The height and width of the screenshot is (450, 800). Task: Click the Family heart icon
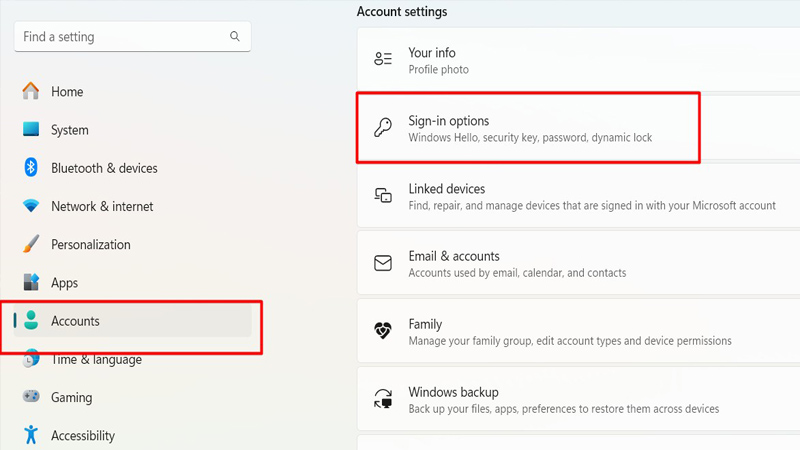383,331
